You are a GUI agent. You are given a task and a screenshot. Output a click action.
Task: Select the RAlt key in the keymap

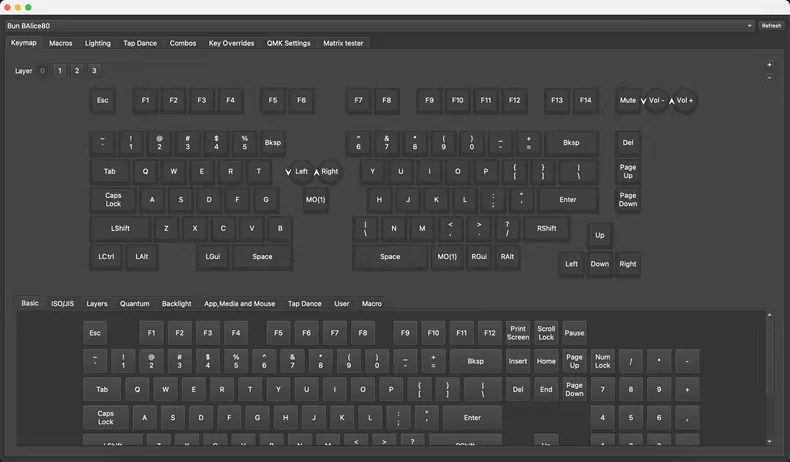pyautogui.click(x=507, y=256)
